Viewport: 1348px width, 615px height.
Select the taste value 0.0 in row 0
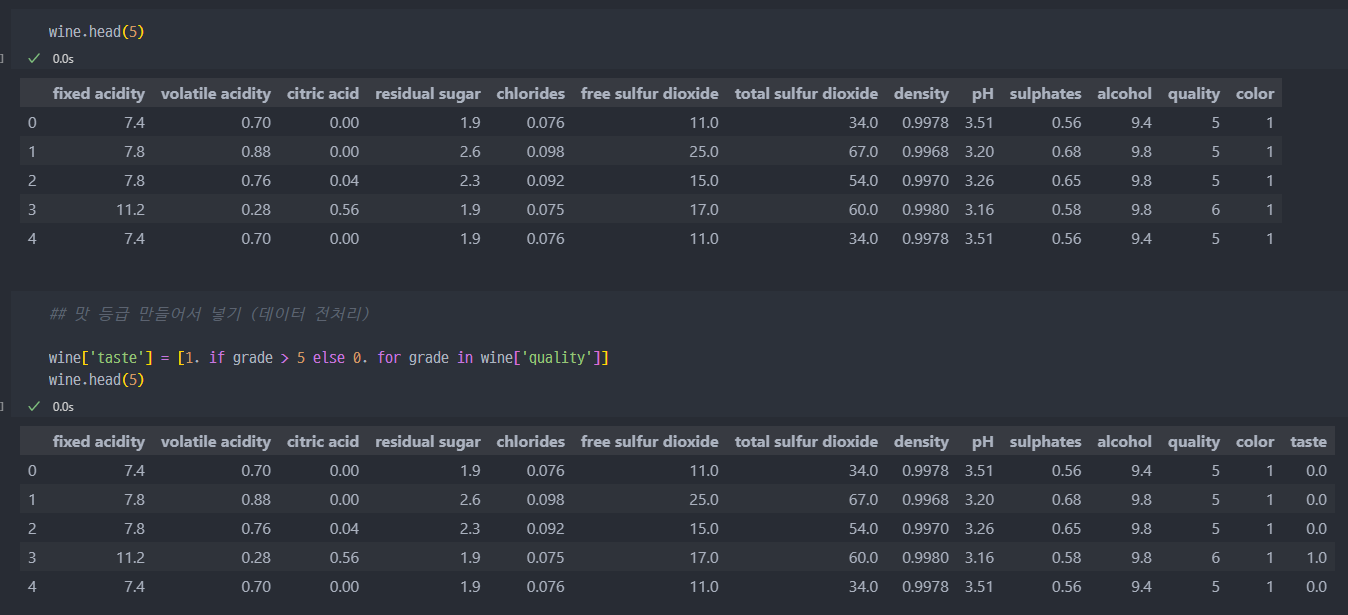coord(1315,471)
